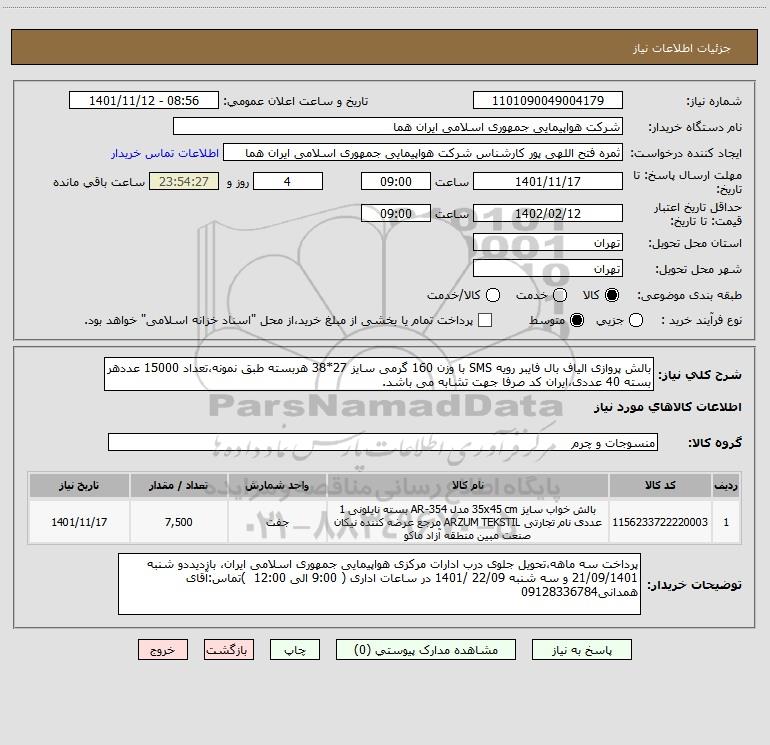Image resolution: width=770 pixels, height=745 pixels.
Task: Click the request creator name field
Action: coord(423,152)
